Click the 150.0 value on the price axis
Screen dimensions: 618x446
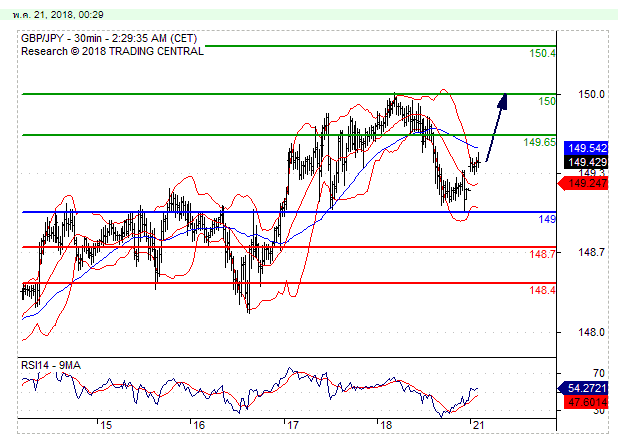[x=591, y=94]
